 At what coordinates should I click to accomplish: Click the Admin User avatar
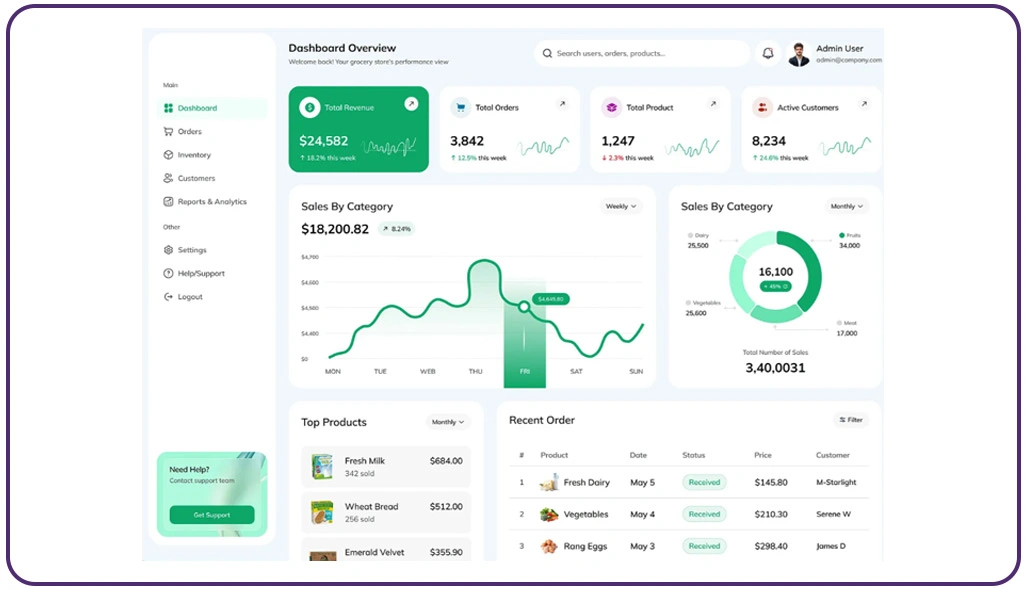(799, 54)
